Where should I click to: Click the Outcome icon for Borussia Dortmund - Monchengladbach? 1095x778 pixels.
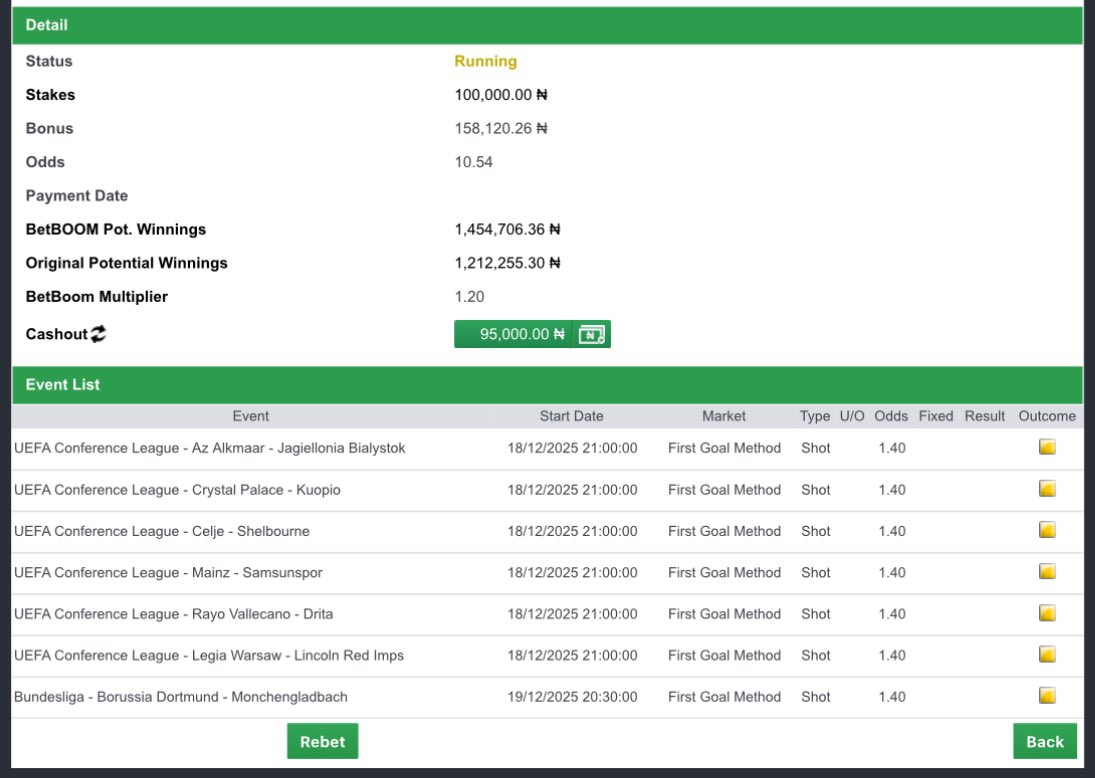(1046, 696)
